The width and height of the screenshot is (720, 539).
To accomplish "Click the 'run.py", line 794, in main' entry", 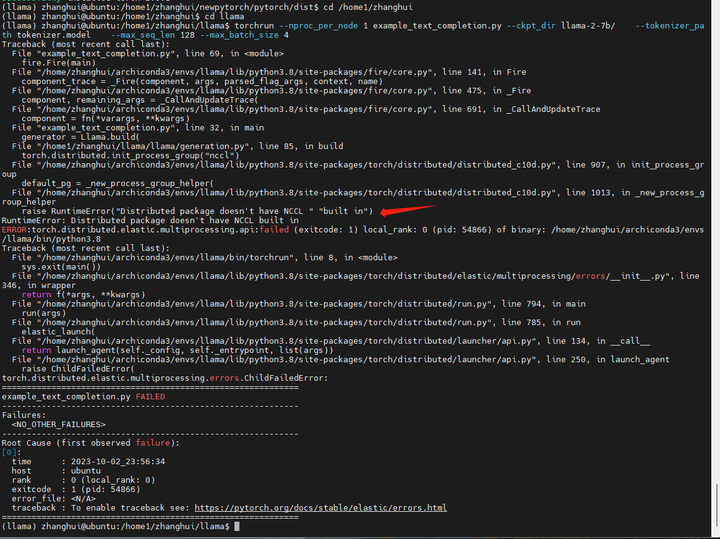I will coord(298,304).
